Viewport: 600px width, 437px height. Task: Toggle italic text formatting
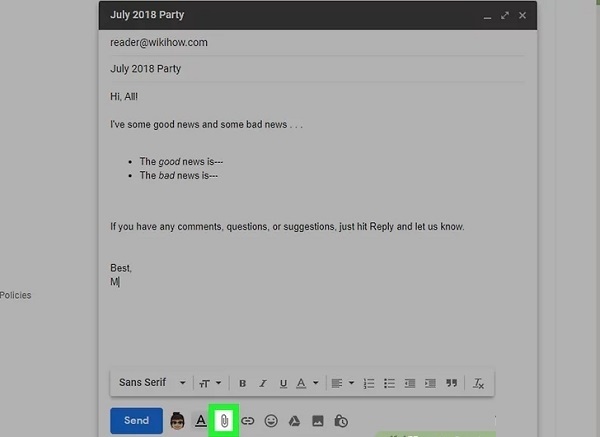click(263, 383)
